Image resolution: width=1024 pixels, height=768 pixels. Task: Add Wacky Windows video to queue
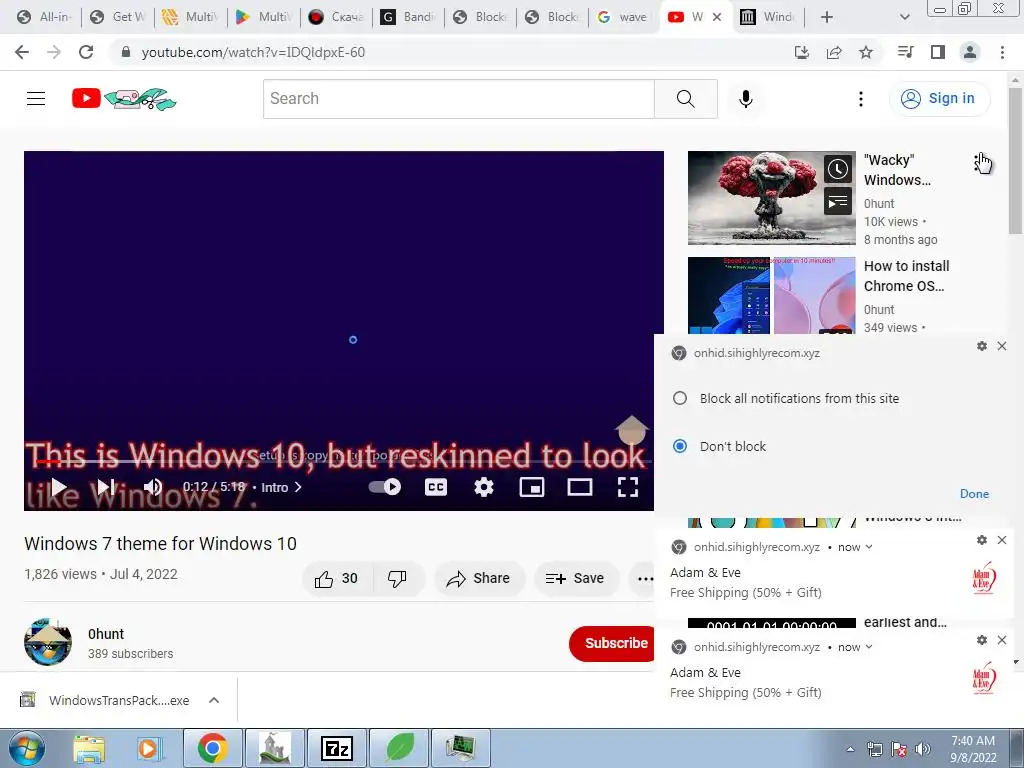coord(838,202)
